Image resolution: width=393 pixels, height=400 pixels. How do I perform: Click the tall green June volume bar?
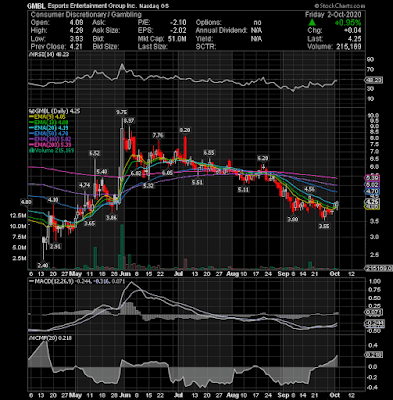pyautogui.click(x=122, y=247)
